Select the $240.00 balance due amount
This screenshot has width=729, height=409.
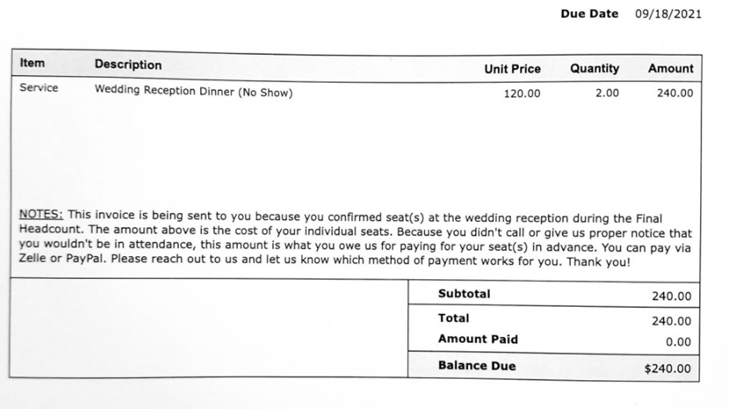point(667,369)
